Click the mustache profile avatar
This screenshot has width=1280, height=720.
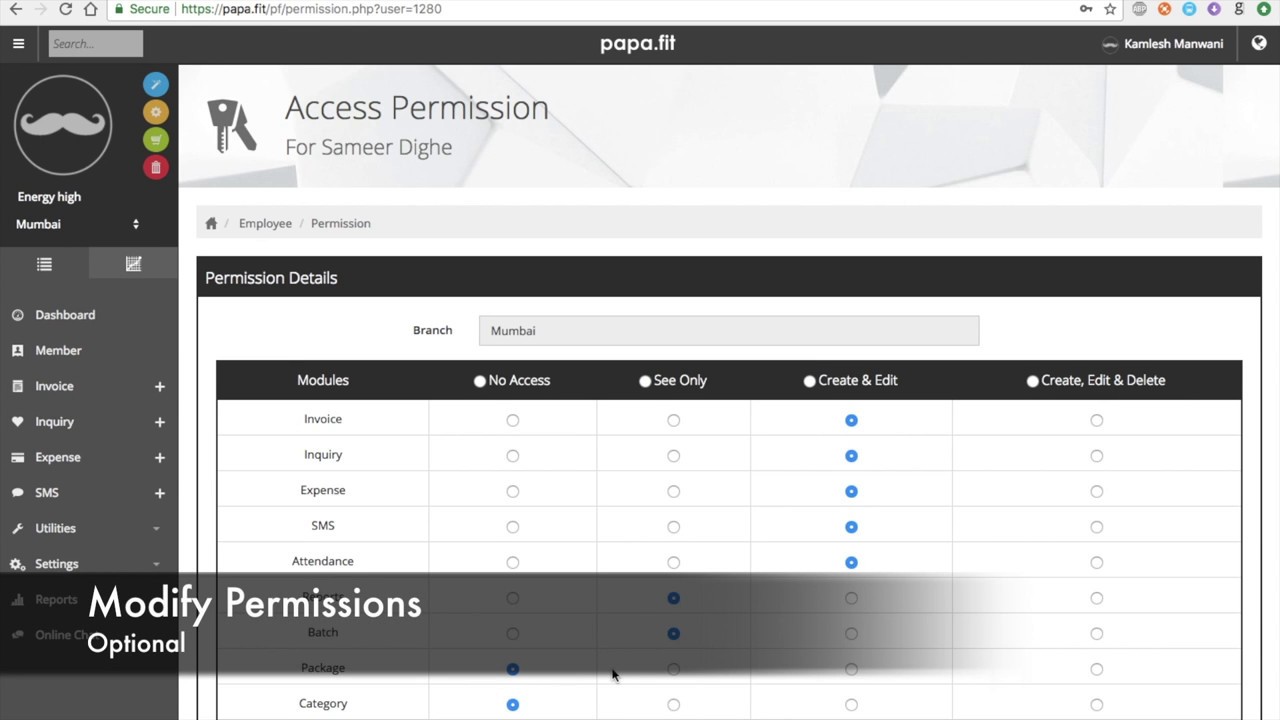[62, 125]
